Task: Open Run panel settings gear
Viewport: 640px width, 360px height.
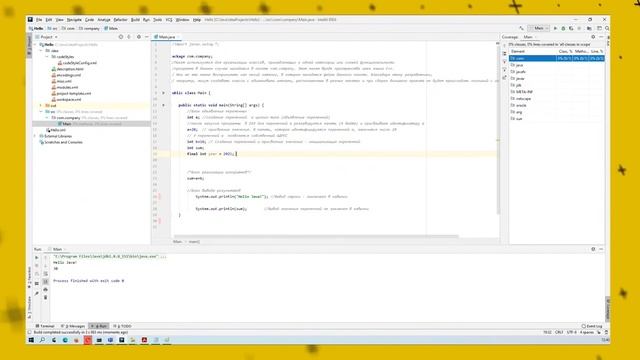Action: (x=593, y=249)
